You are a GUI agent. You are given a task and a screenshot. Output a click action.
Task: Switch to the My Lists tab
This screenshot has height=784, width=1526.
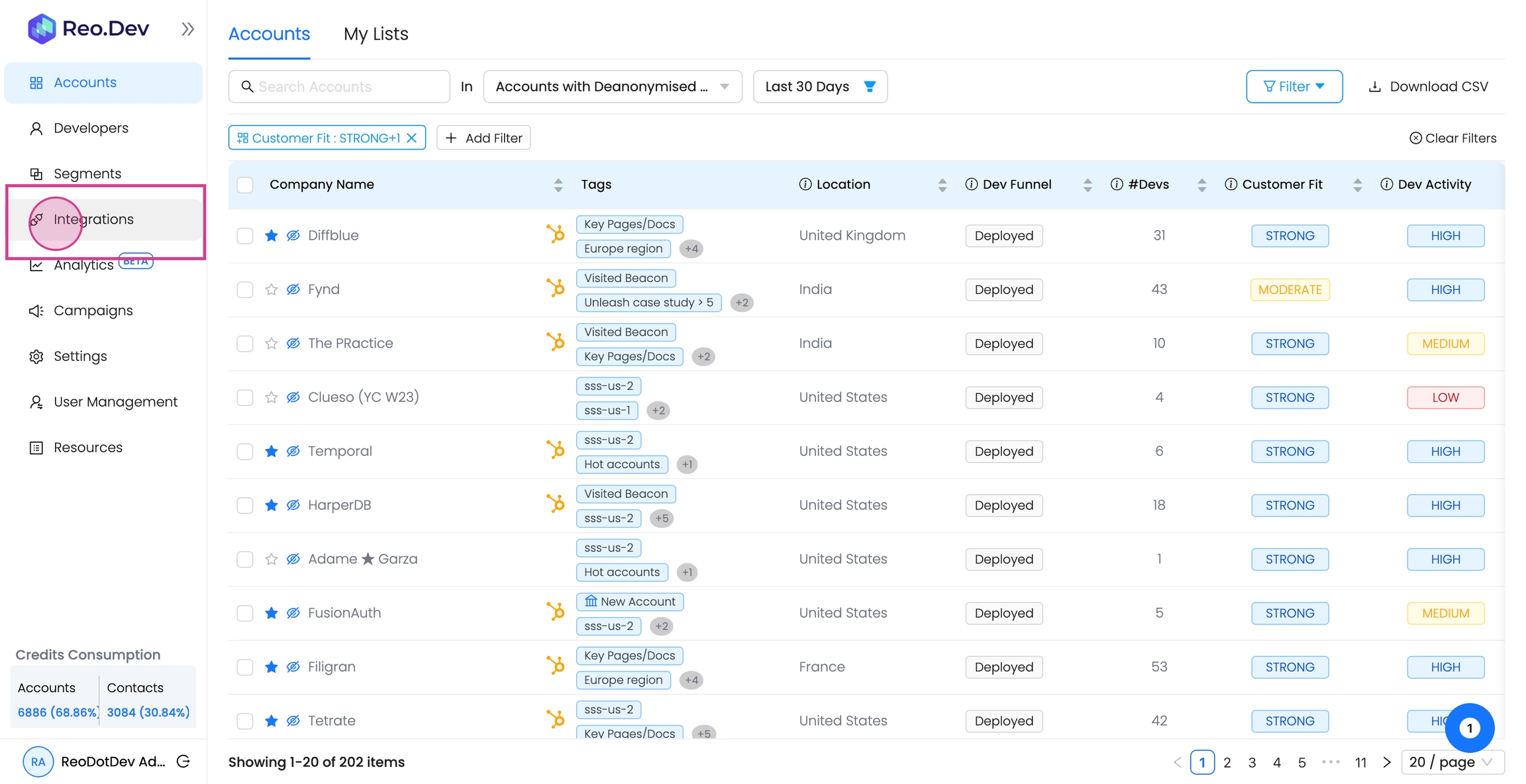376,34
